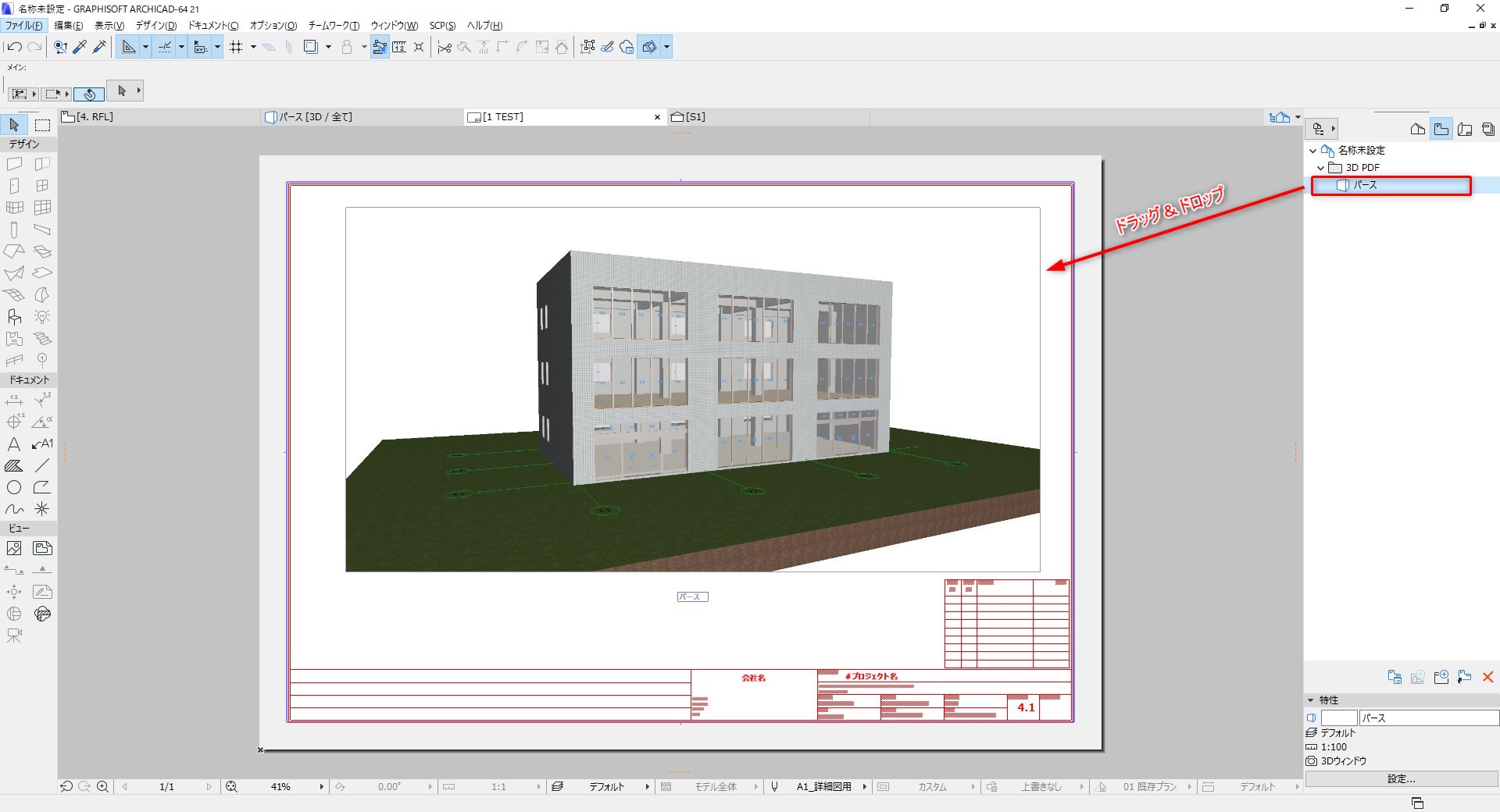
Task: Select the Inject Parameters syringe icon
Action: coord(99,47)
